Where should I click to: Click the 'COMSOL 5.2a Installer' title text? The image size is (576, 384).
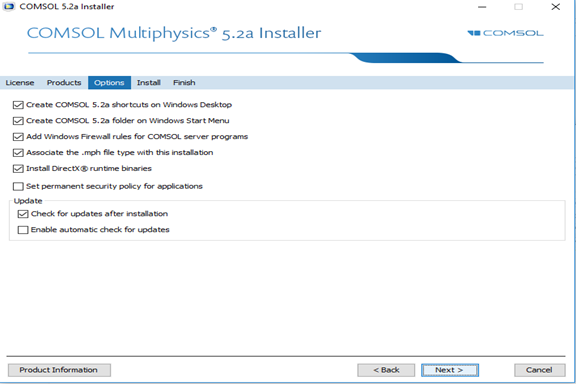pos(66,7)
